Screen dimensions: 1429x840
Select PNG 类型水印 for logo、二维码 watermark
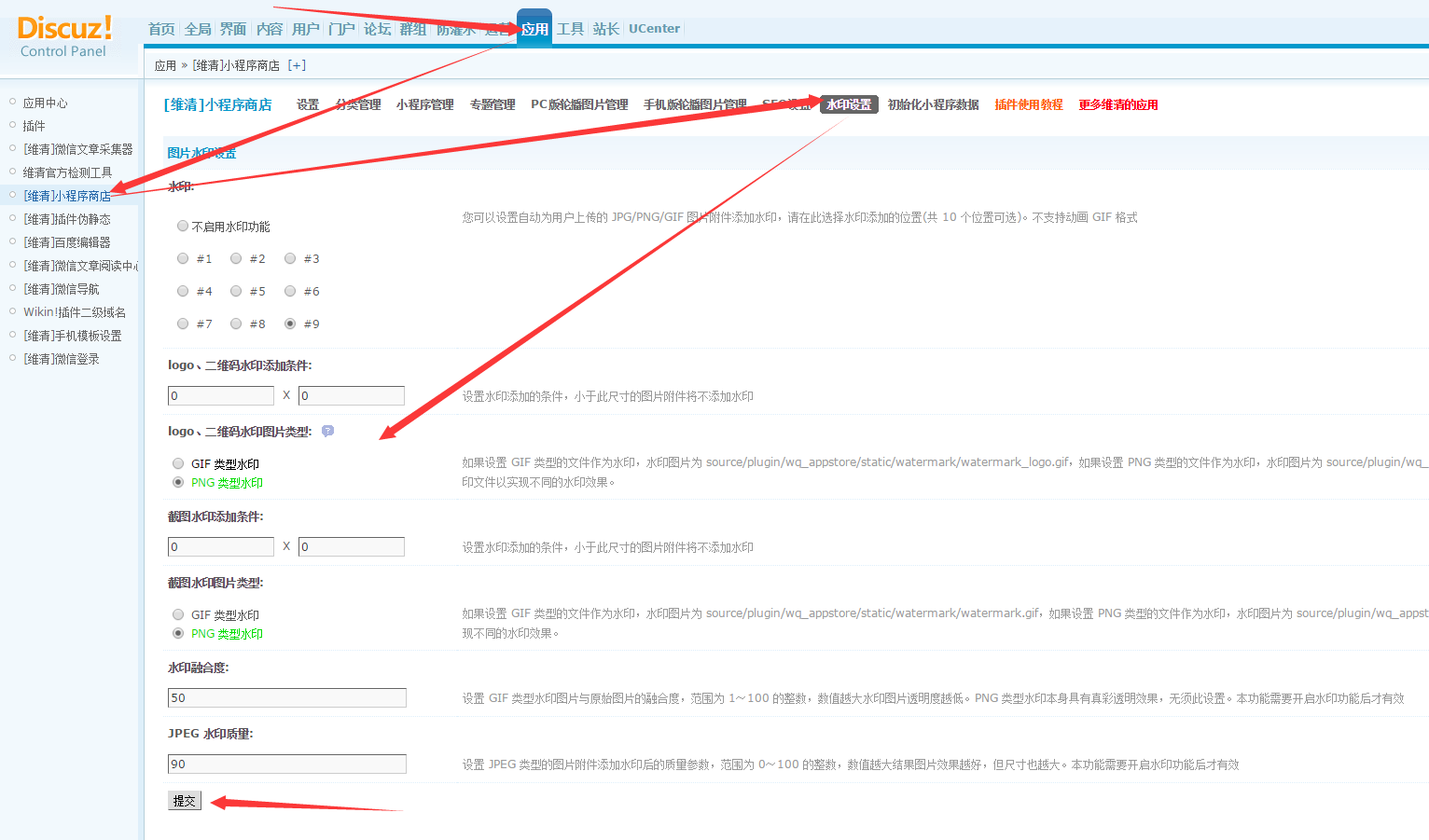coord(178,482)
